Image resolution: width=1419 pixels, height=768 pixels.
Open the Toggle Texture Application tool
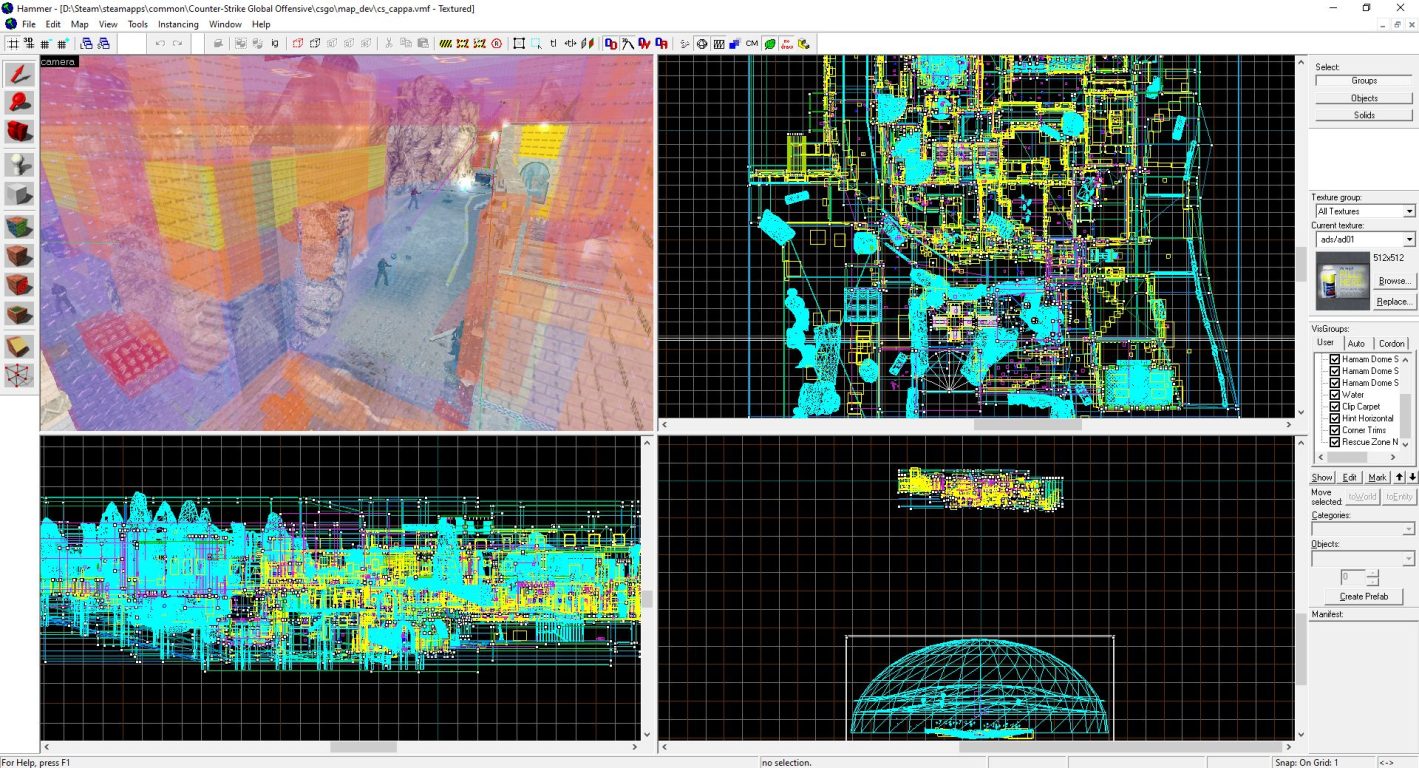pyautogui.click(x=19, y=227)
